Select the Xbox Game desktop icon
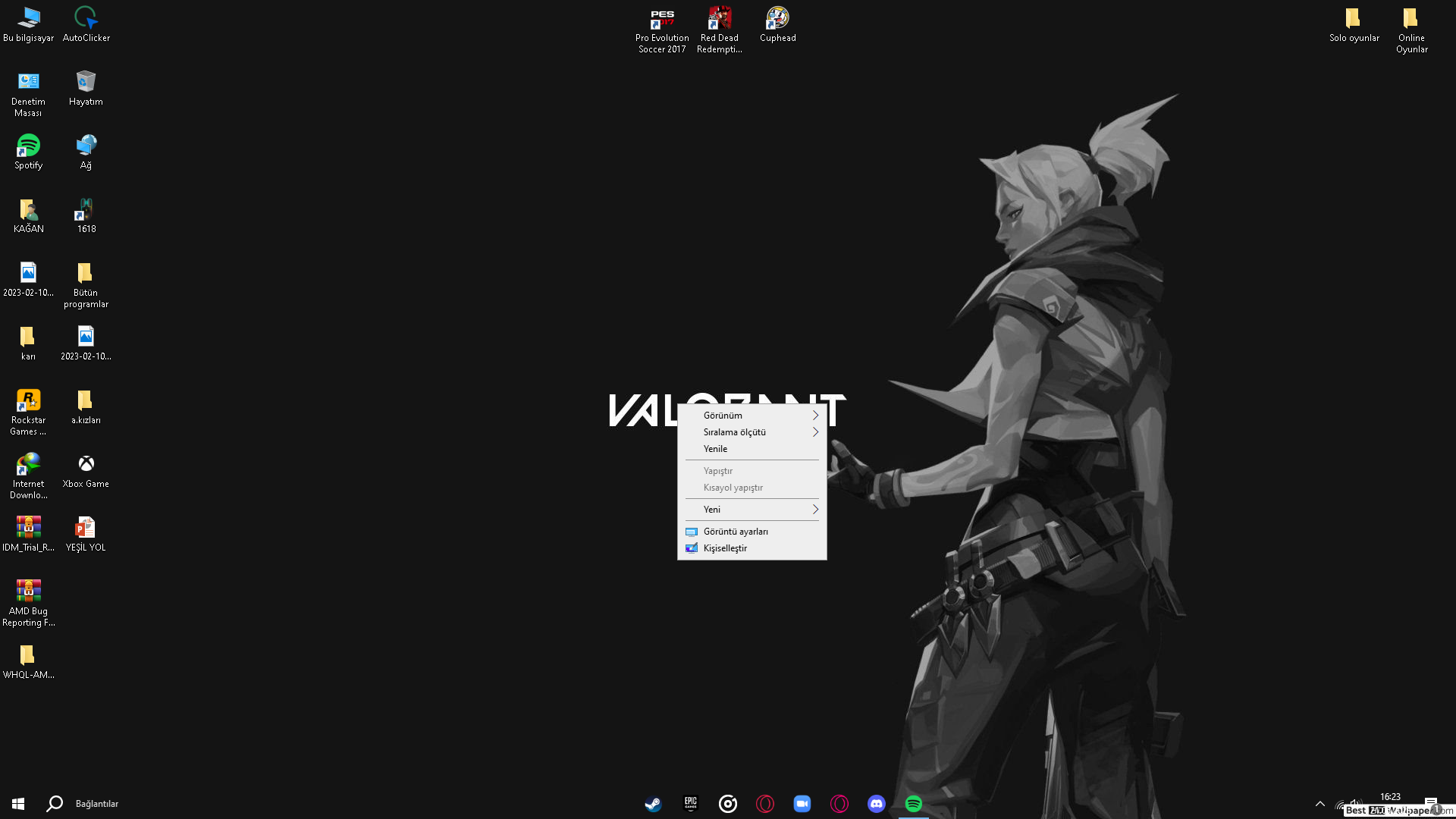This screenshot has height=819, width=1456. click(86, 470)
